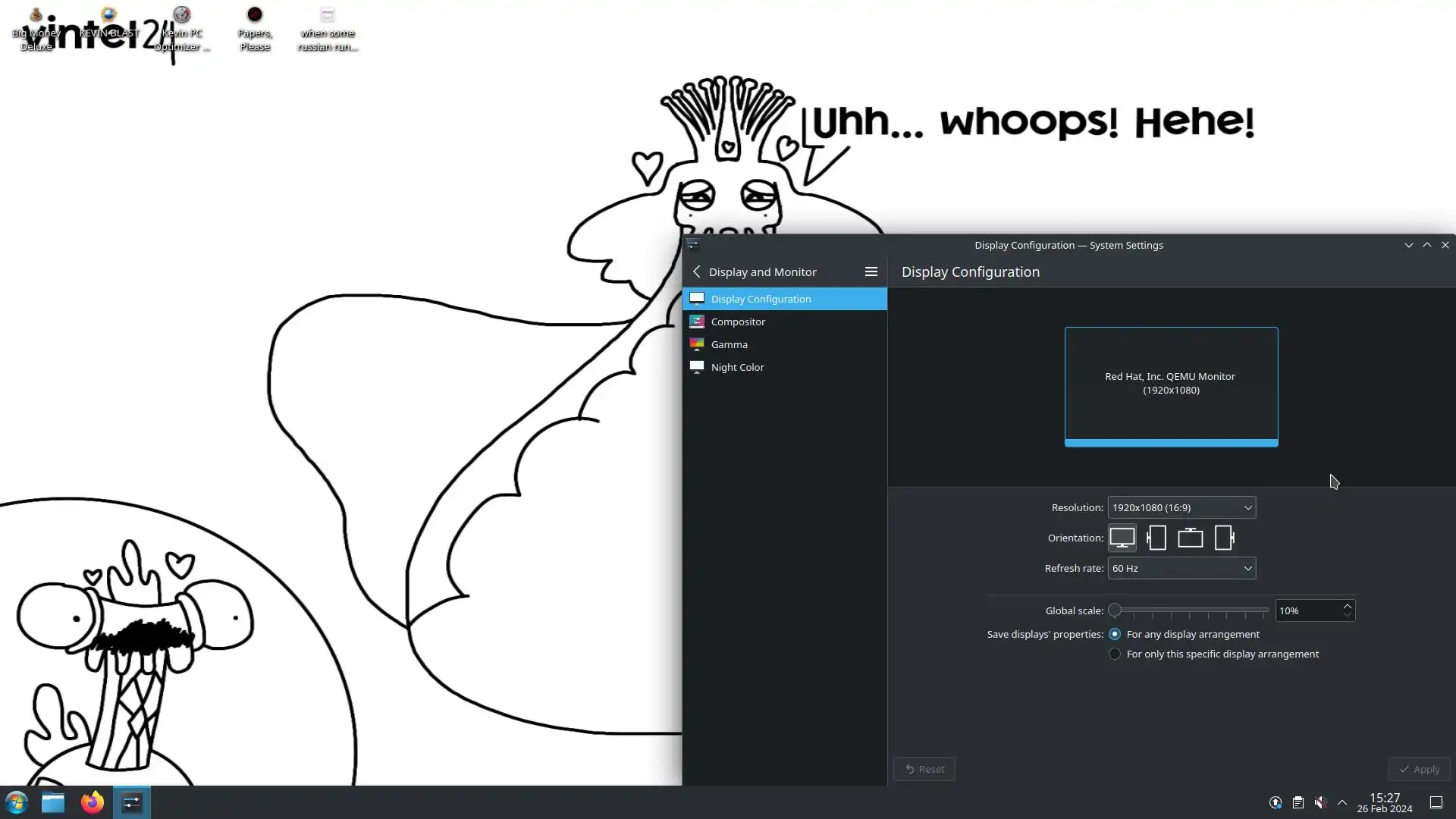
Task: Go back from Display and Monitor
Action: pyautogui.click(x=697, y=271)
